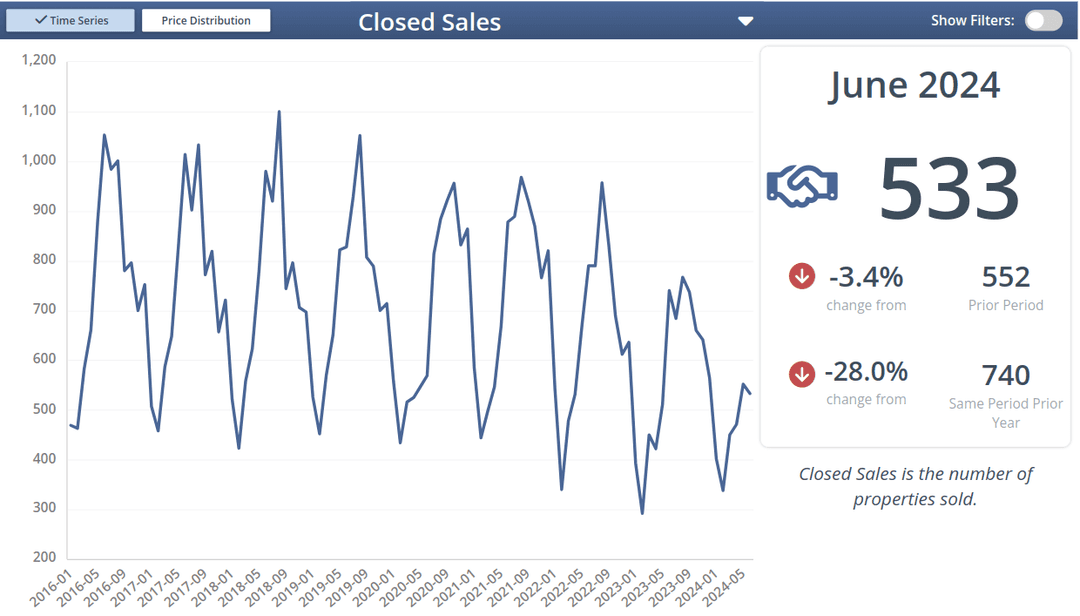
Task: Click the chart line at its 2018-08 peak
Action: 279,110
